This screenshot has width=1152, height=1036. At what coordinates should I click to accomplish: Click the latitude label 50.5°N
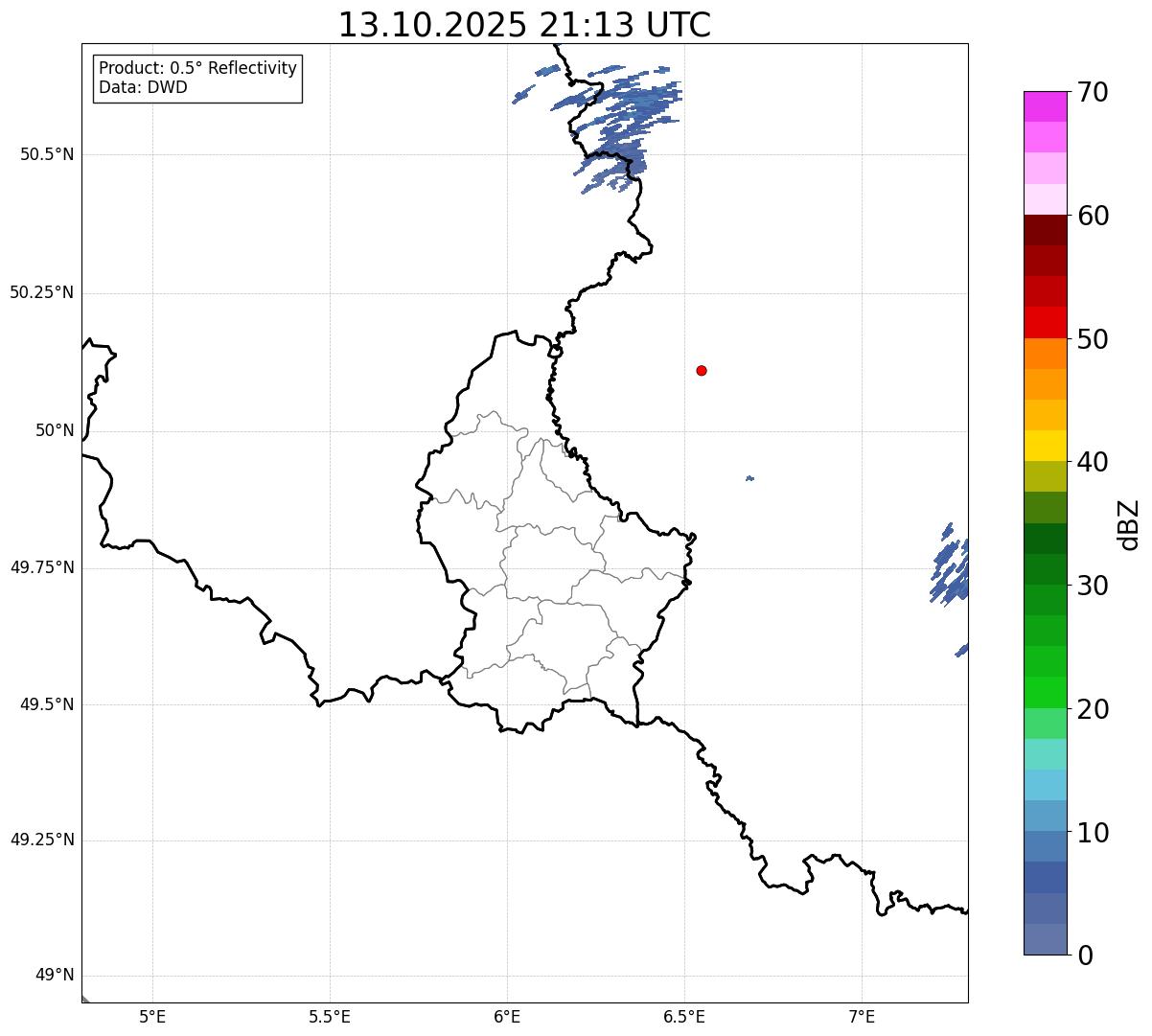[x=47, y=155]
